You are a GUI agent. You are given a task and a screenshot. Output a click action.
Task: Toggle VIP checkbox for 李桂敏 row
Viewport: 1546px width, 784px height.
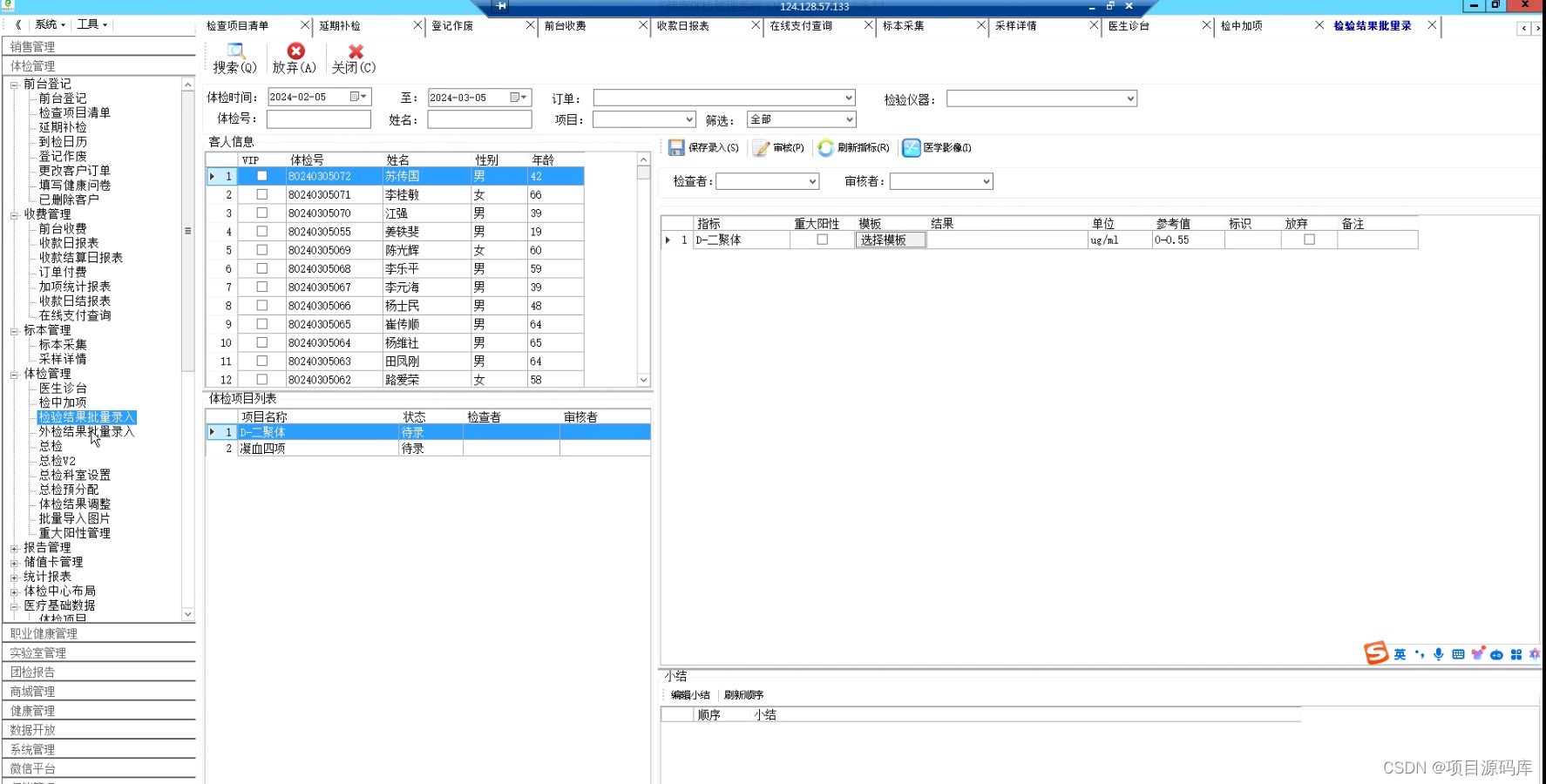(x=261, y=194)
